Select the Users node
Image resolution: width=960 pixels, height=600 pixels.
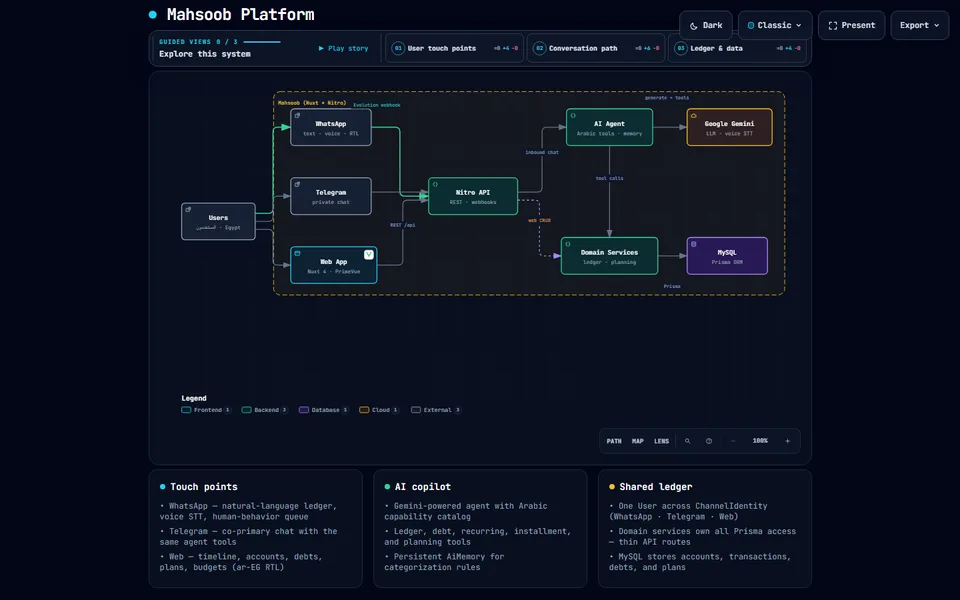coord(218,222)
